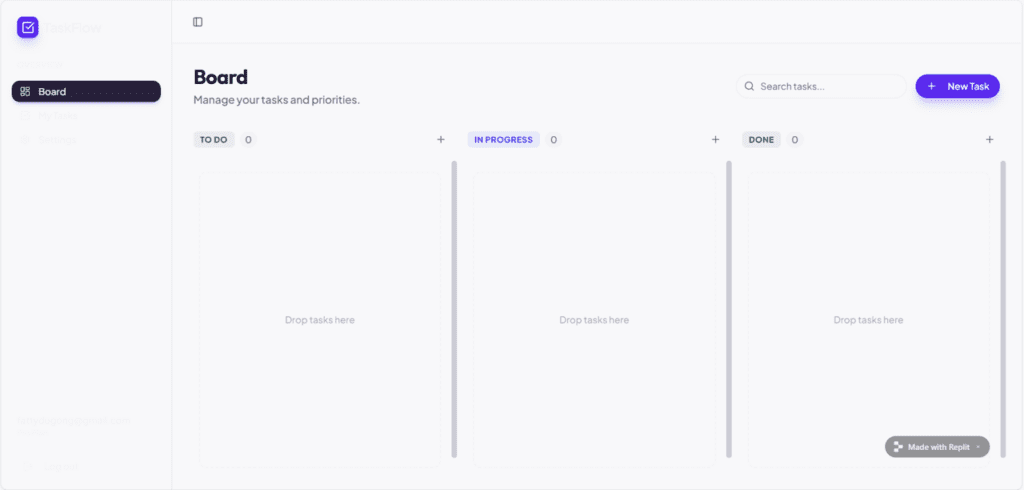The height and width of the screenshot is (490, 1024).
Task: Expand the Made with Replit badge arrow
Action: [x=978, y=447]
